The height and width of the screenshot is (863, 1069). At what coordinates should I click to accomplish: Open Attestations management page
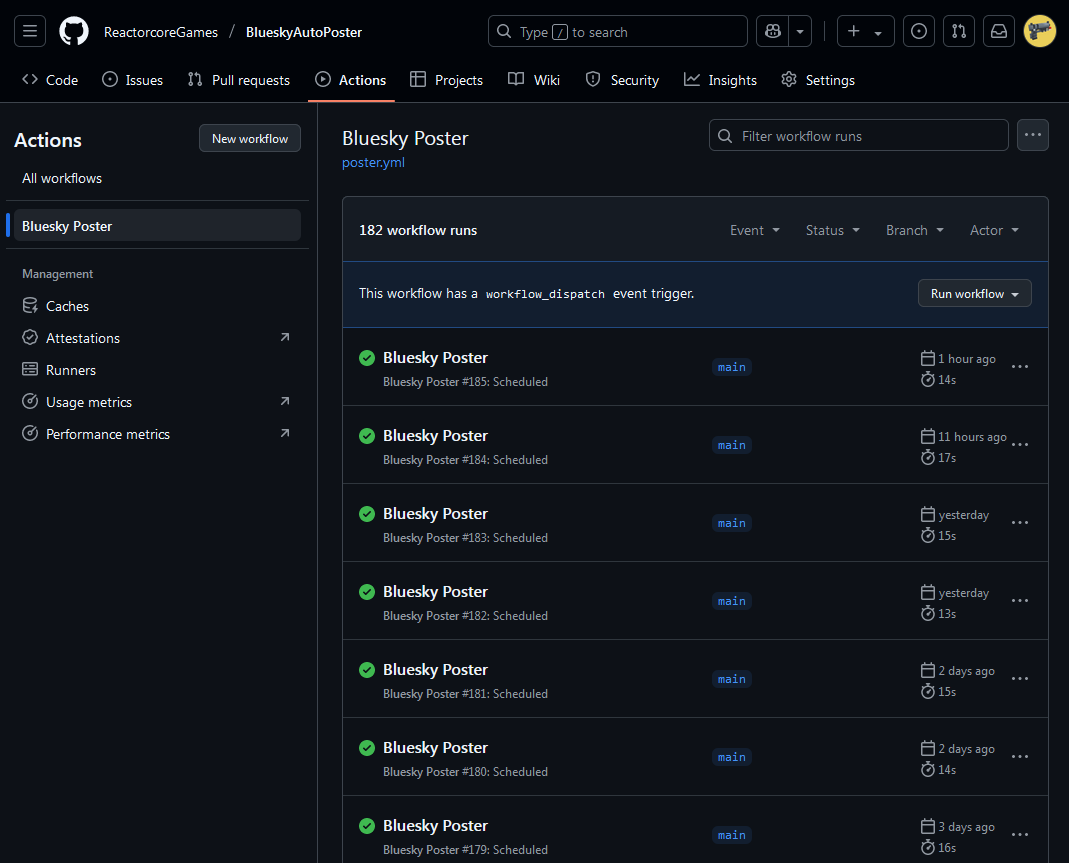click(157, 338)
